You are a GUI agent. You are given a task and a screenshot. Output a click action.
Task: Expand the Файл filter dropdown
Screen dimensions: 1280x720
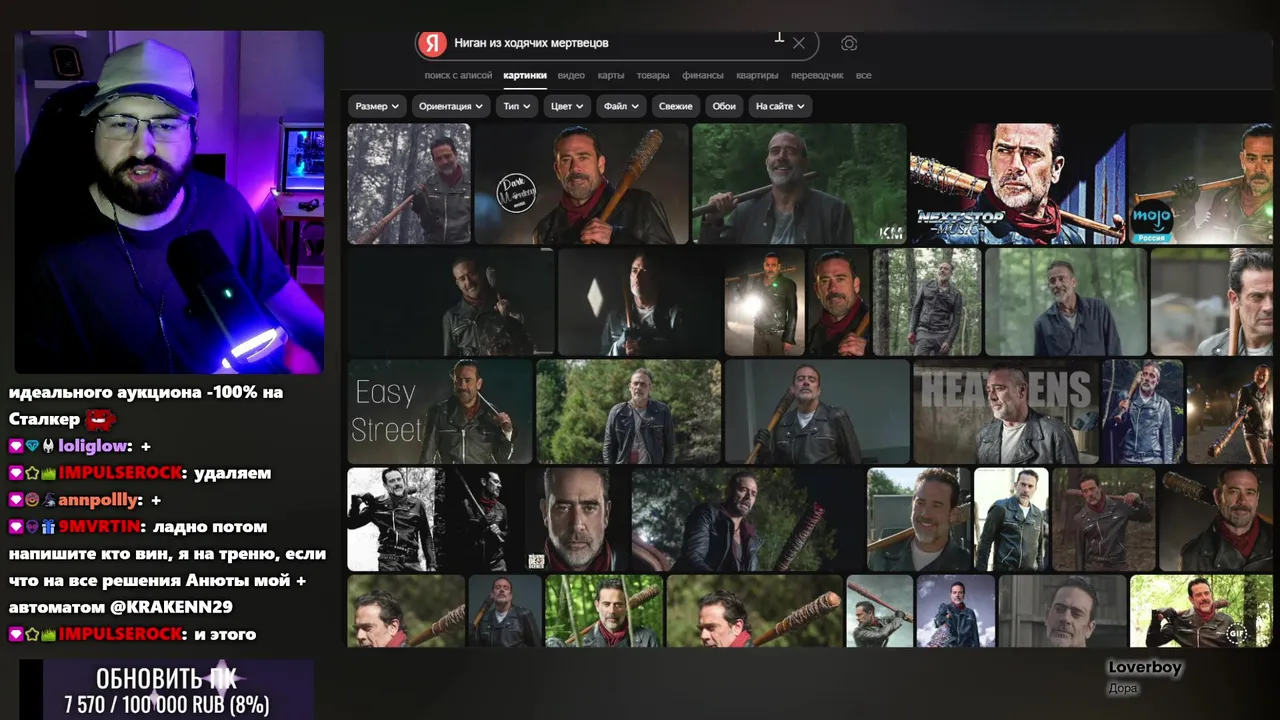[621, 106]
